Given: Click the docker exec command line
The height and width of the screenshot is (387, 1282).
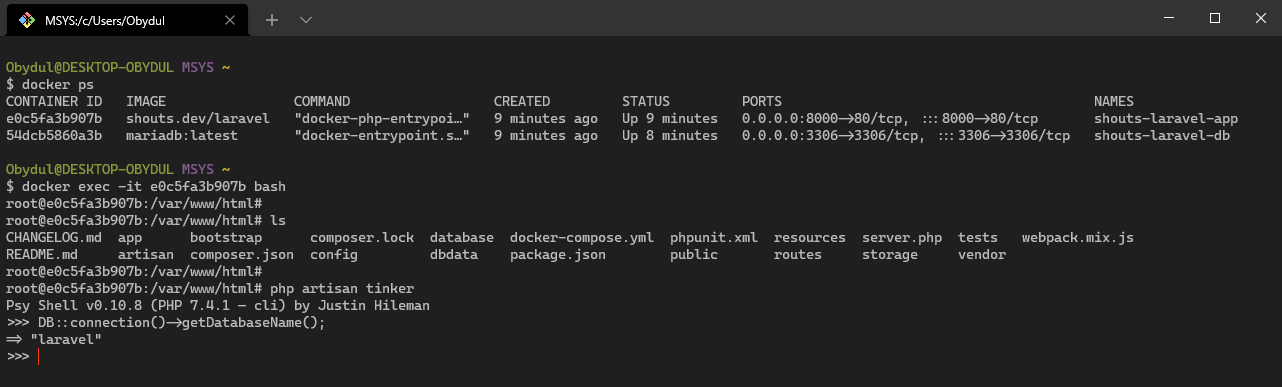Looking at the screenshot, I should 148,187.
